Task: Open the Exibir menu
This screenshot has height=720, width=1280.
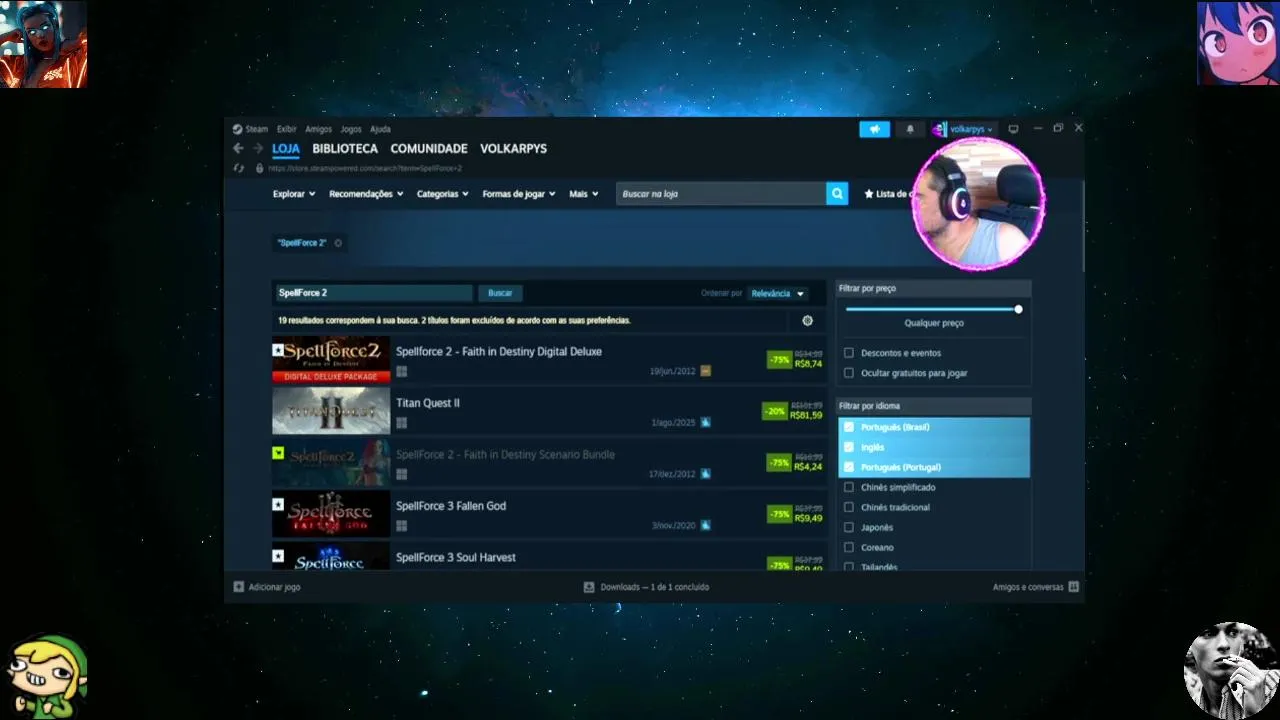Action: coord(287,129)
